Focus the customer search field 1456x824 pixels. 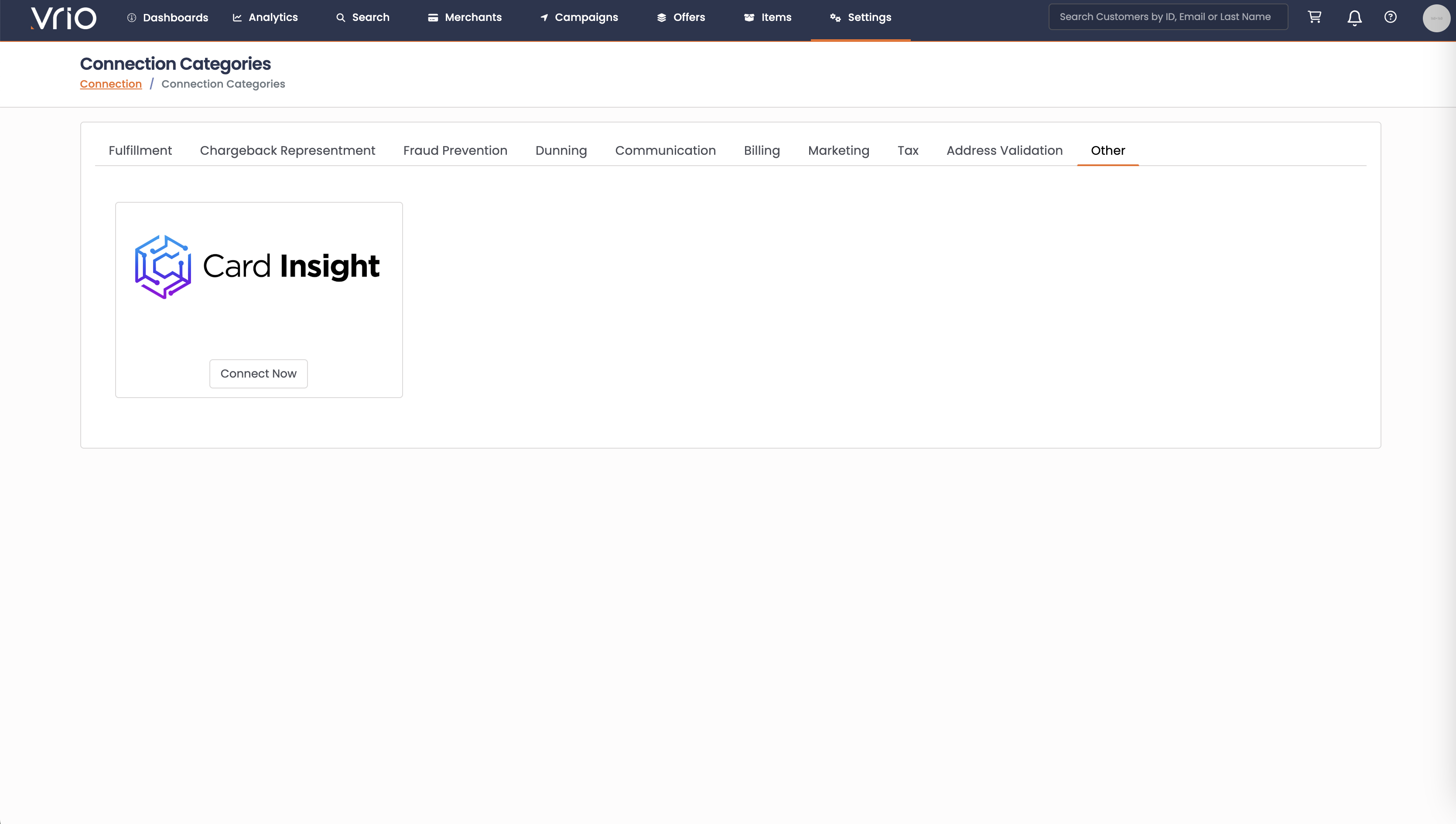[1167, 17]
